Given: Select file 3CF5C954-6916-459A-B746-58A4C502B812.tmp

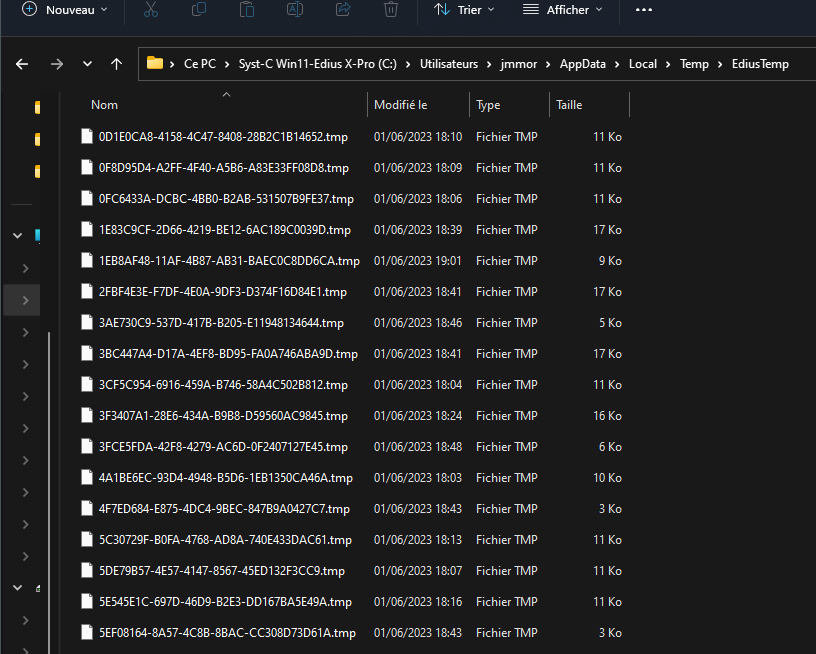Looking at the screenshot, I should [223, 385].
